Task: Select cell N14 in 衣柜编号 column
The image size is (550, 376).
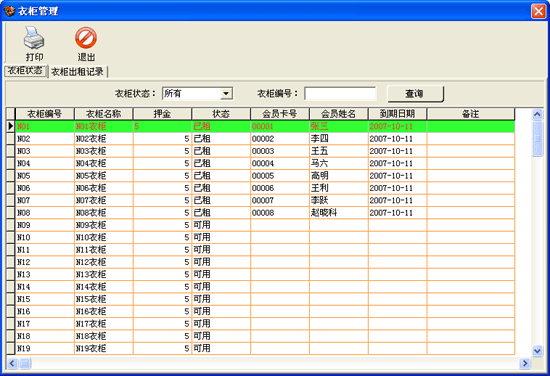Action: 45,287
